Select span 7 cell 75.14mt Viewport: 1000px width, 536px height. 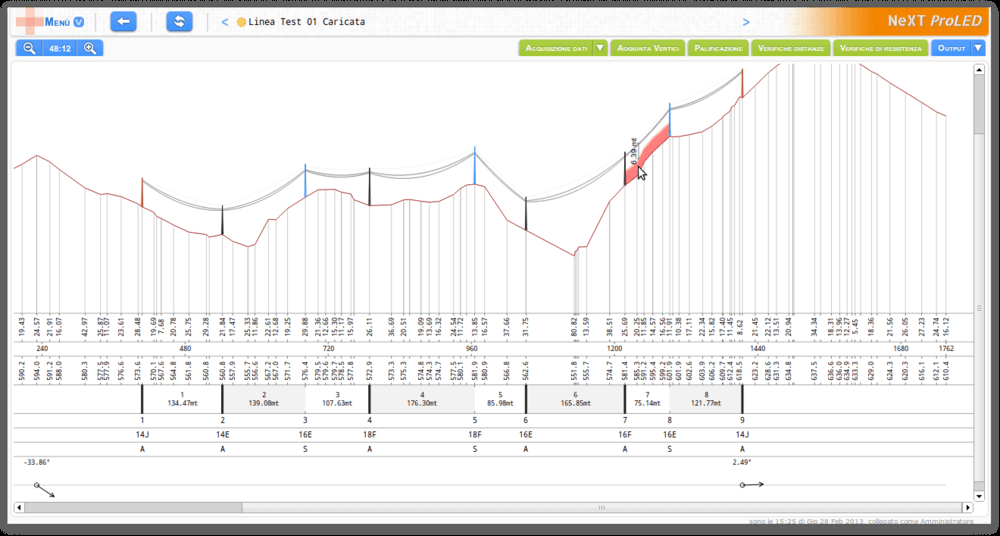(x=647, y=399)
